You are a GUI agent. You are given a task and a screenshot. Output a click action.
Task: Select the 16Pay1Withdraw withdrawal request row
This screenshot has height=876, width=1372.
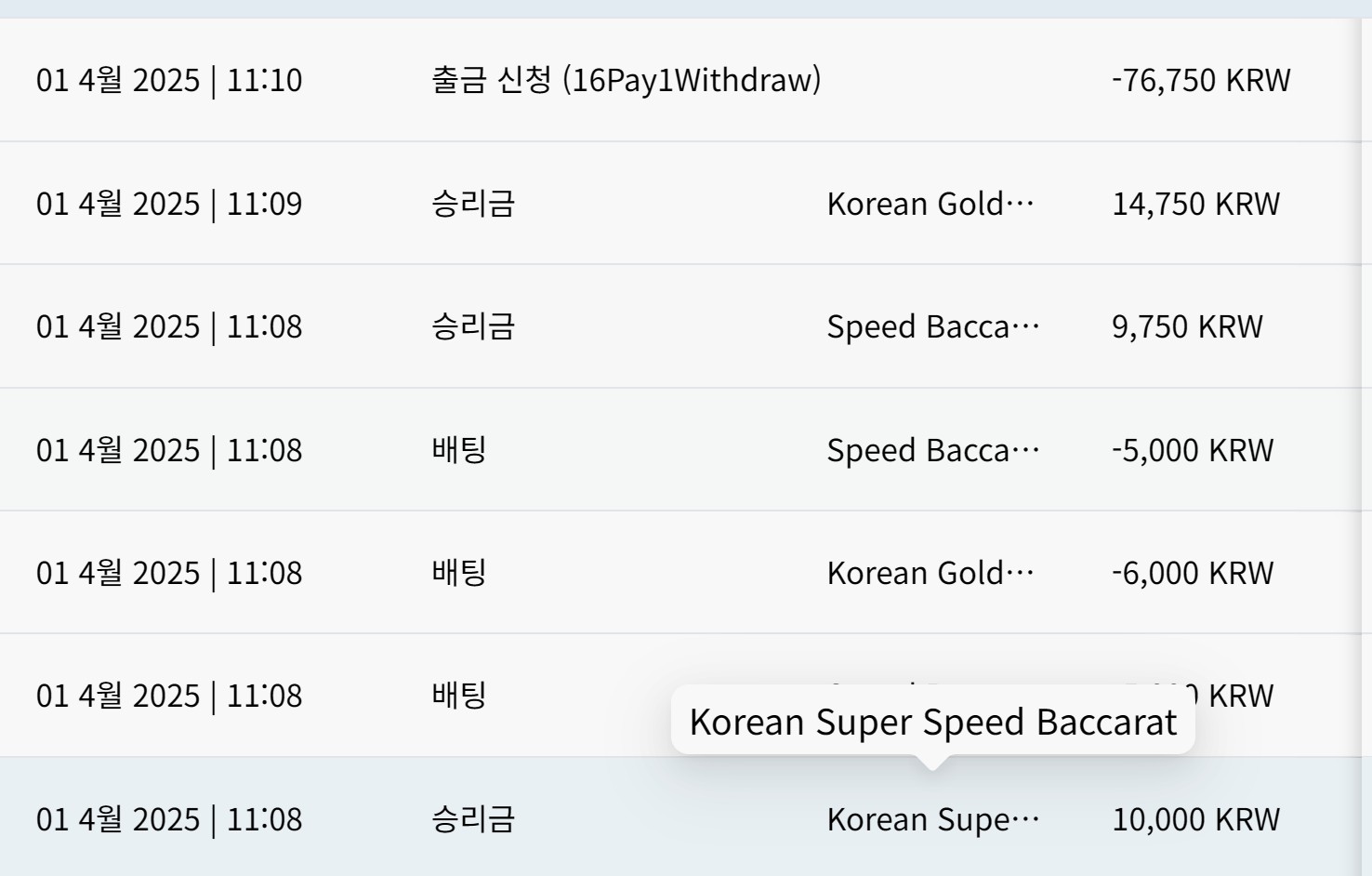tap(680, 80)
